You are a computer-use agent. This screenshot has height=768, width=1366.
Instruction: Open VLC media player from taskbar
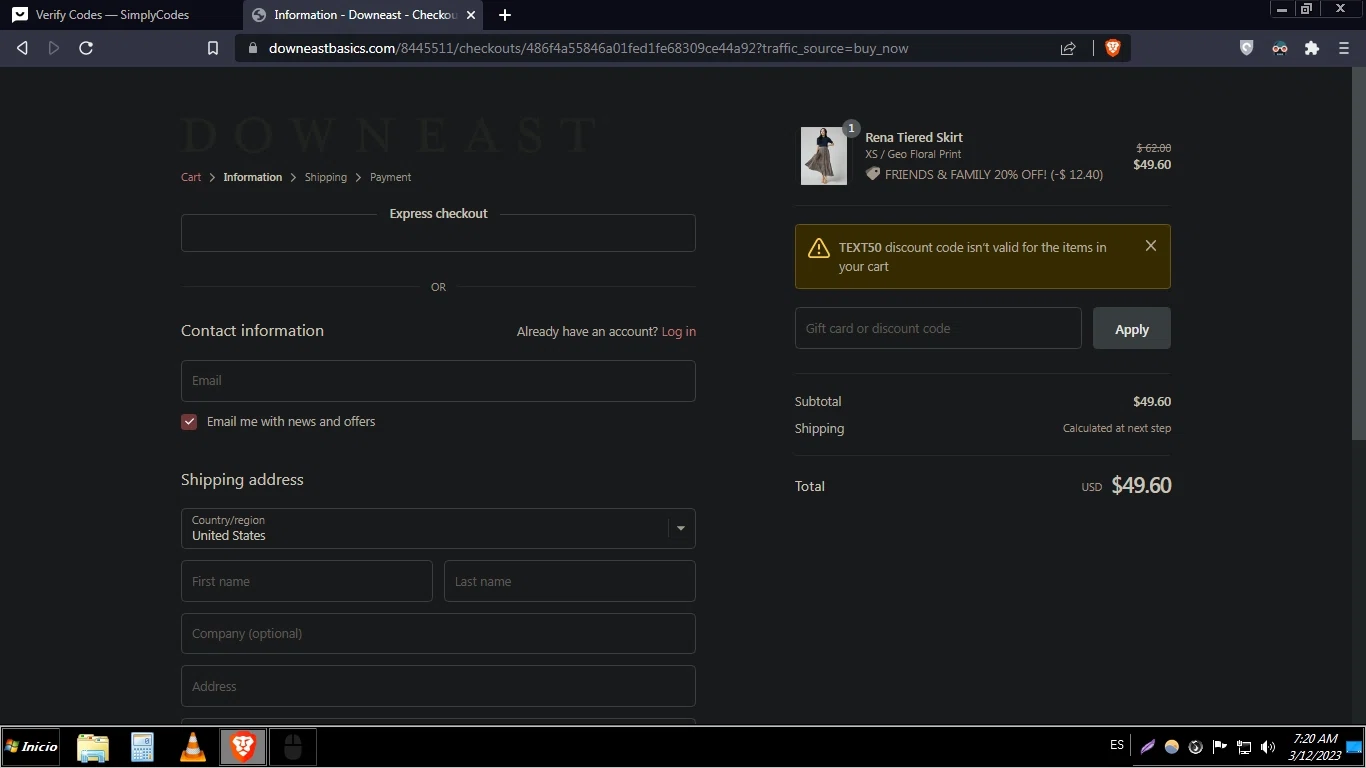pos(193,747)
